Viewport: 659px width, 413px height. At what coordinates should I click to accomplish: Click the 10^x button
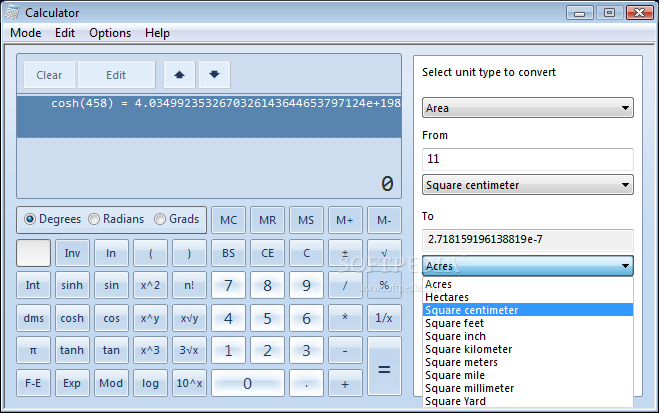(x=189, y=383)
